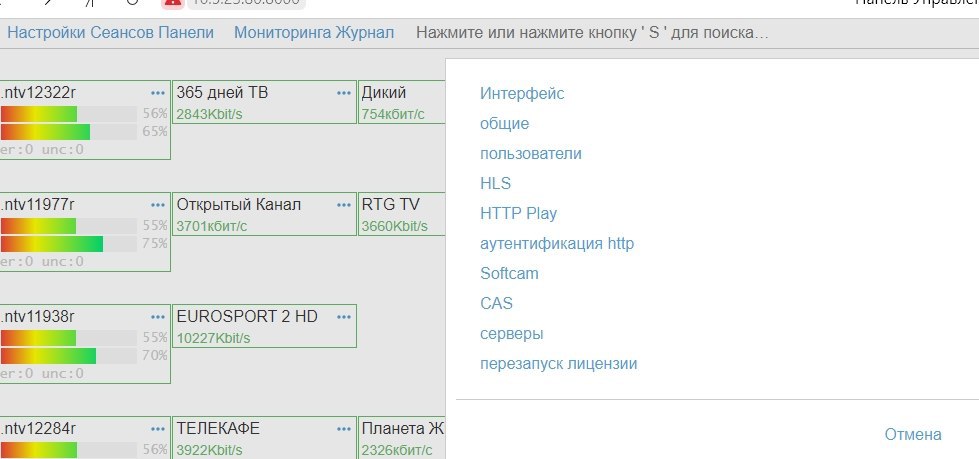Click 2843Kbit/s bitrate of 365 дней ТВ
This screenshot has height=459, width=979.
pyautogui.click(x=209, y=114)
